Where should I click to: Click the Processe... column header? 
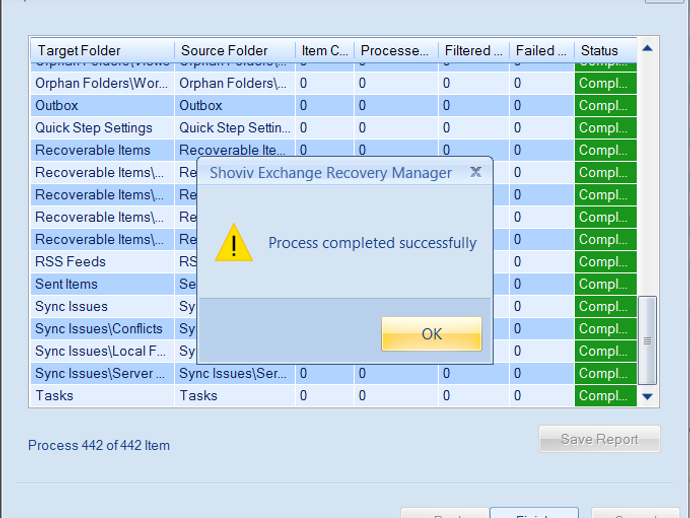coord(396,50)
